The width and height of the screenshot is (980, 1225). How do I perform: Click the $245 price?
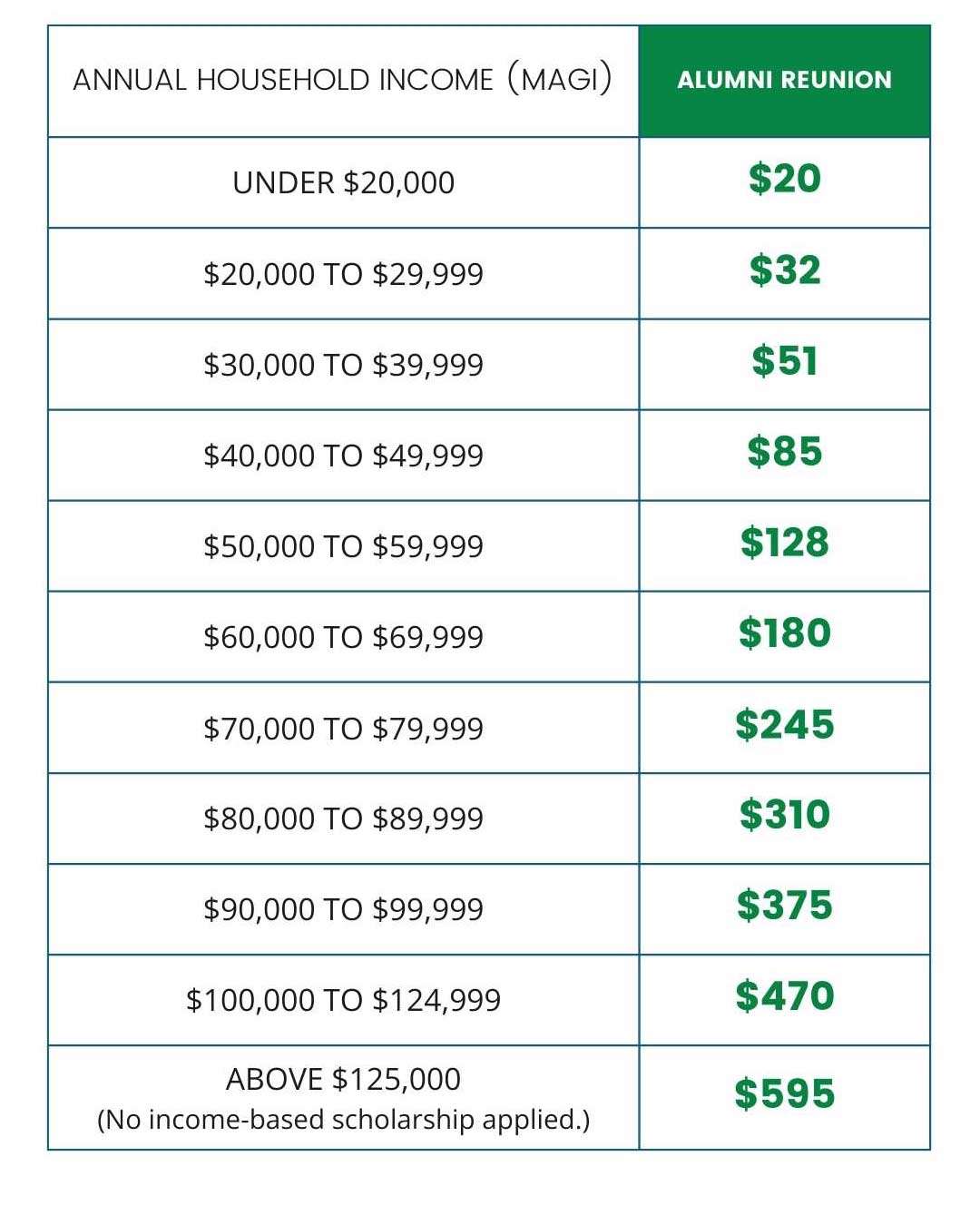(784, 725)
